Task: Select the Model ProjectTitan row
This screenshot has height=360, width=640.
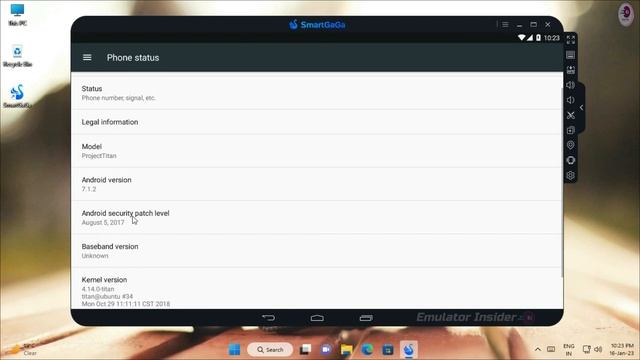Action: point(317,151)
